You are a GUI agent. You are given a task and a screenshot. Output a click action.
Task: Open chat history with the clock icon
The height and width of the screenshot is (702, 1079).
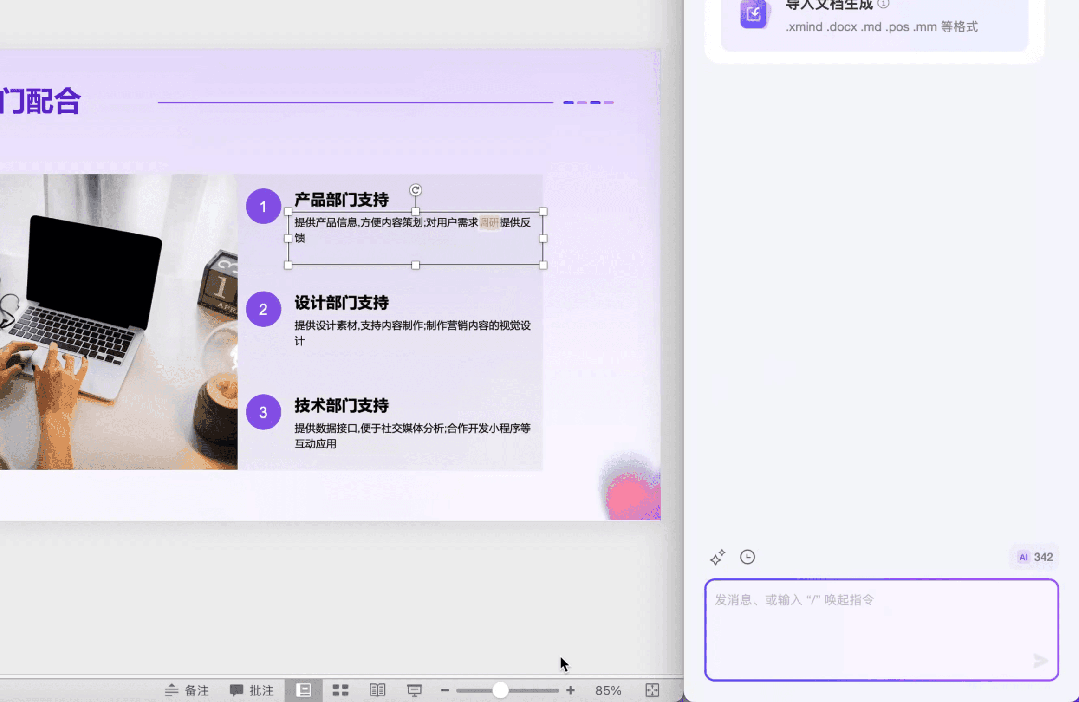[747, 557]
